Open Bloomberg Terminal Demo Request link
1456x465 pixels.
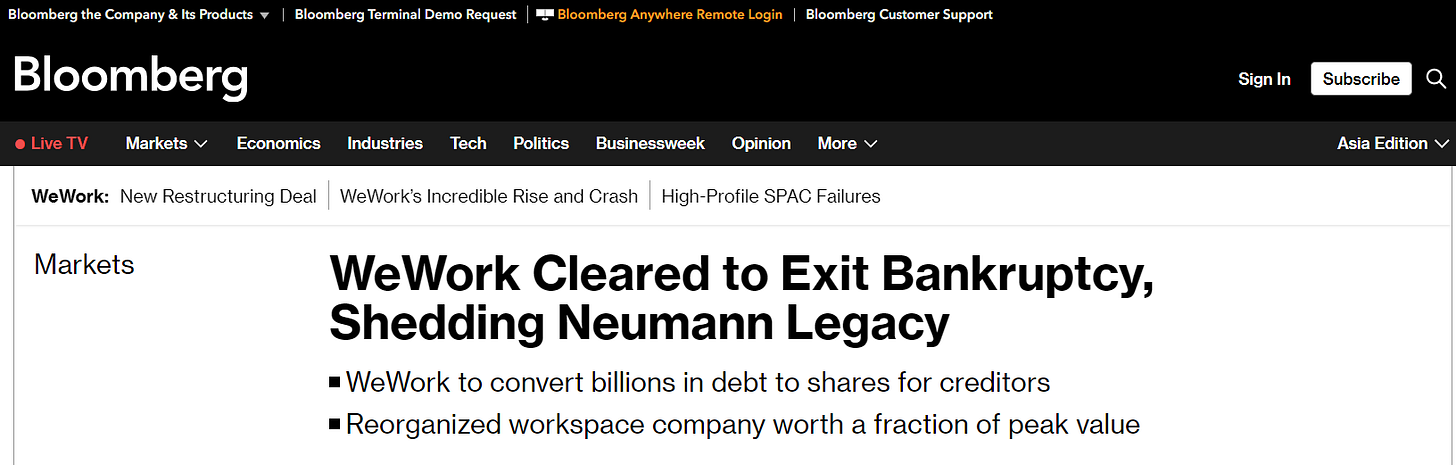point(406,15)
